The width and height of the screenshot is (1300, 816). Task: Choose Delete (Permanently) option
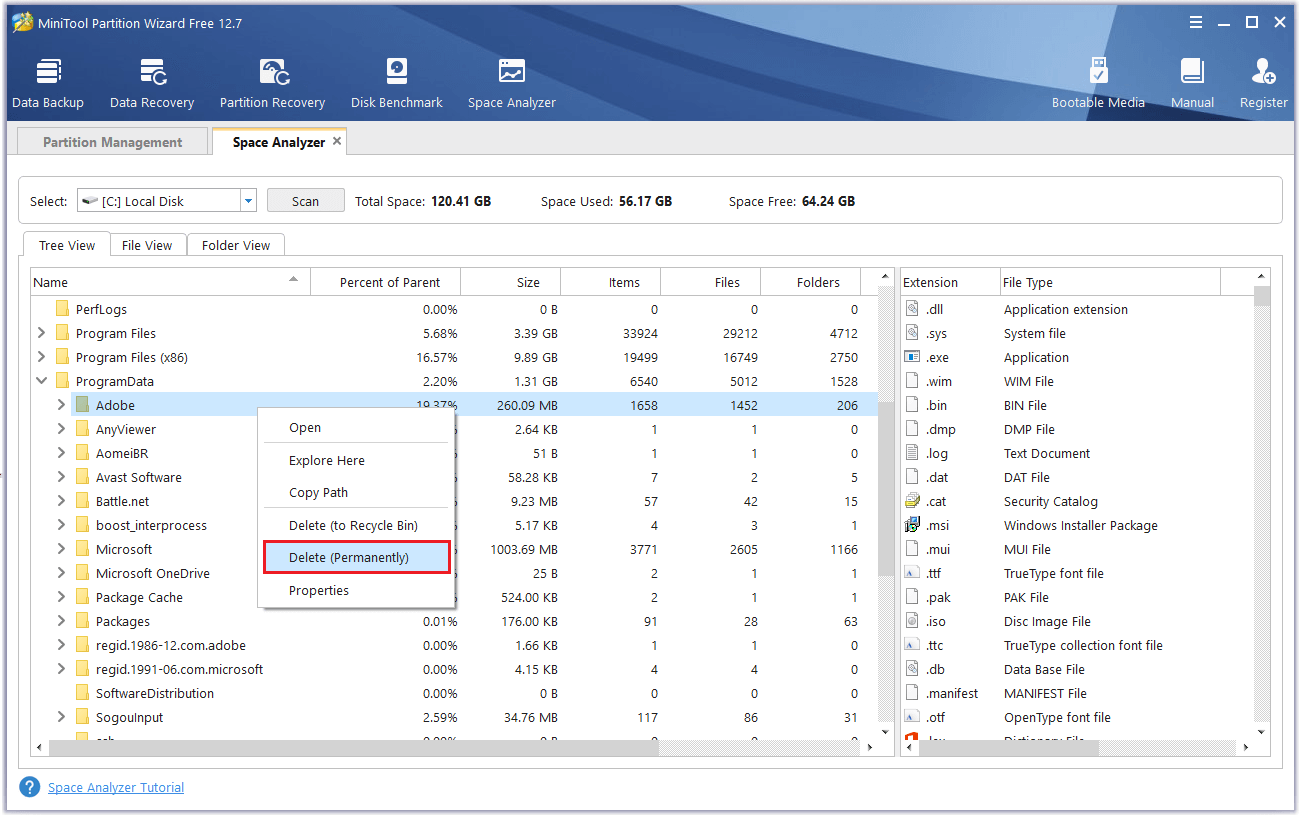(x=356, y=557)
